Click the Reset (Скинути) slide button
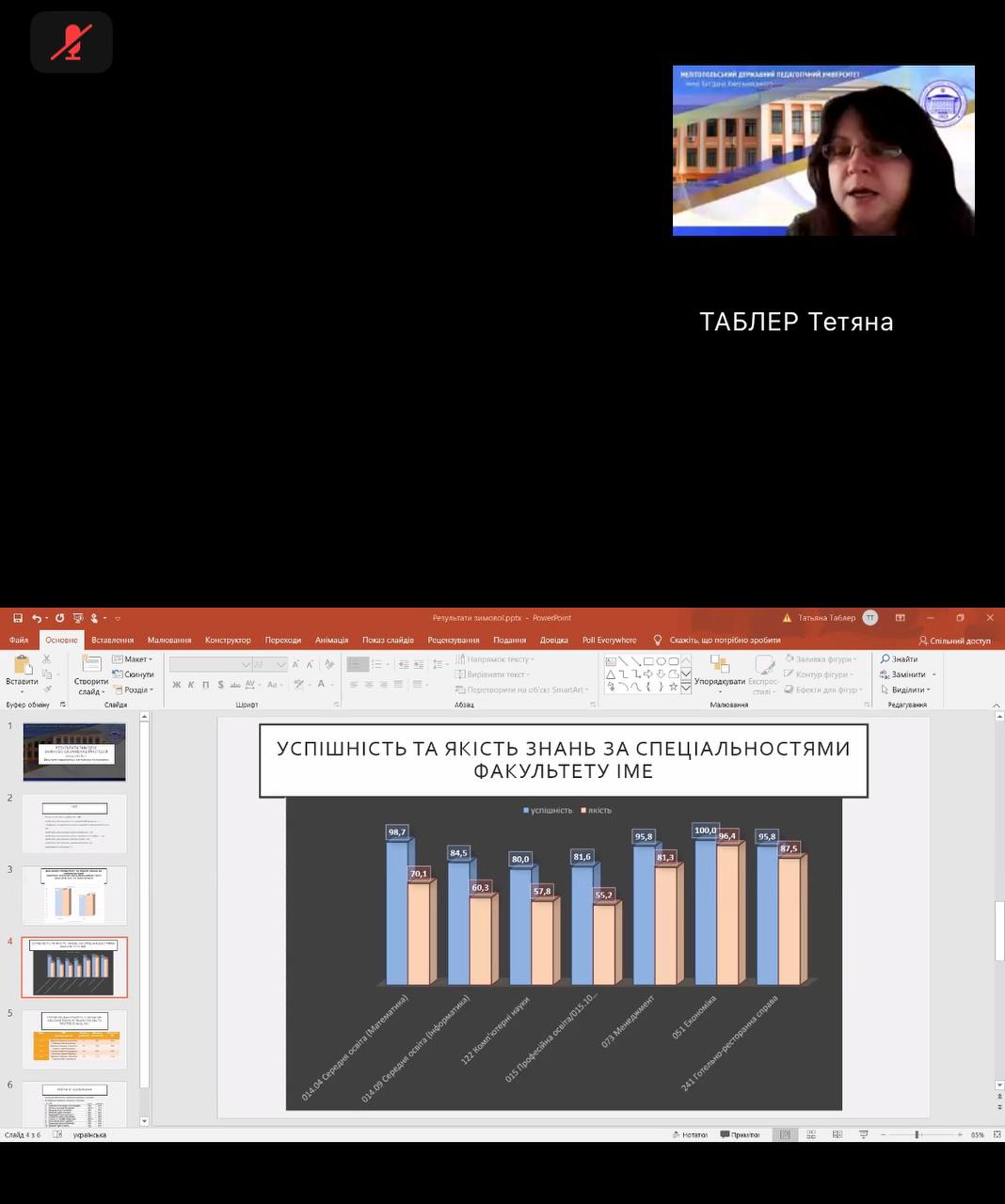 [x=133, y=674]
